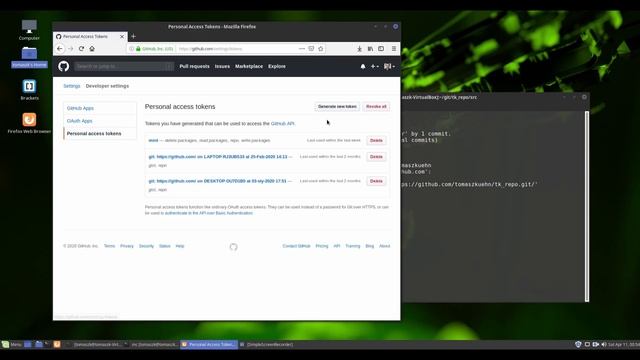Click the Firefox home button

pyautogui.click(x=92, y=49)
